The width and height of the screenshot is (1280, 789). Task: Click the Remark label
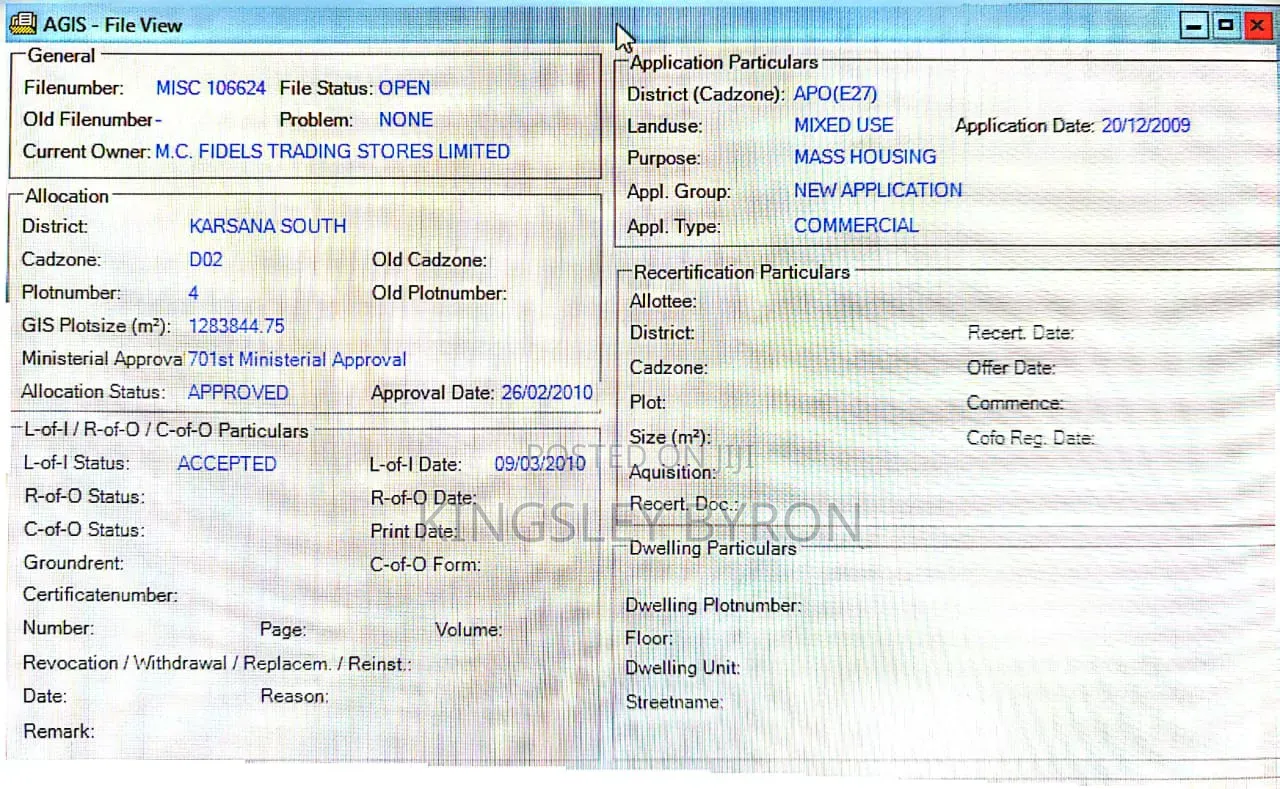click(59, 732)
